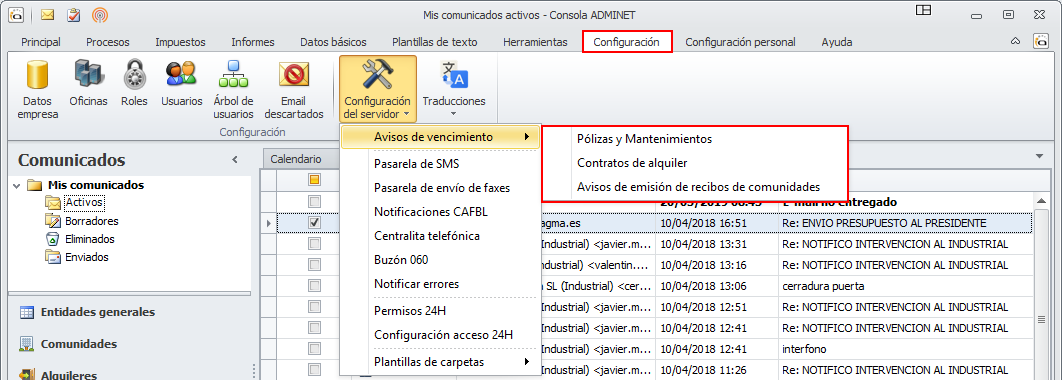
Task: Open the Usuarios ribbon icon
Action: [182, 84]
